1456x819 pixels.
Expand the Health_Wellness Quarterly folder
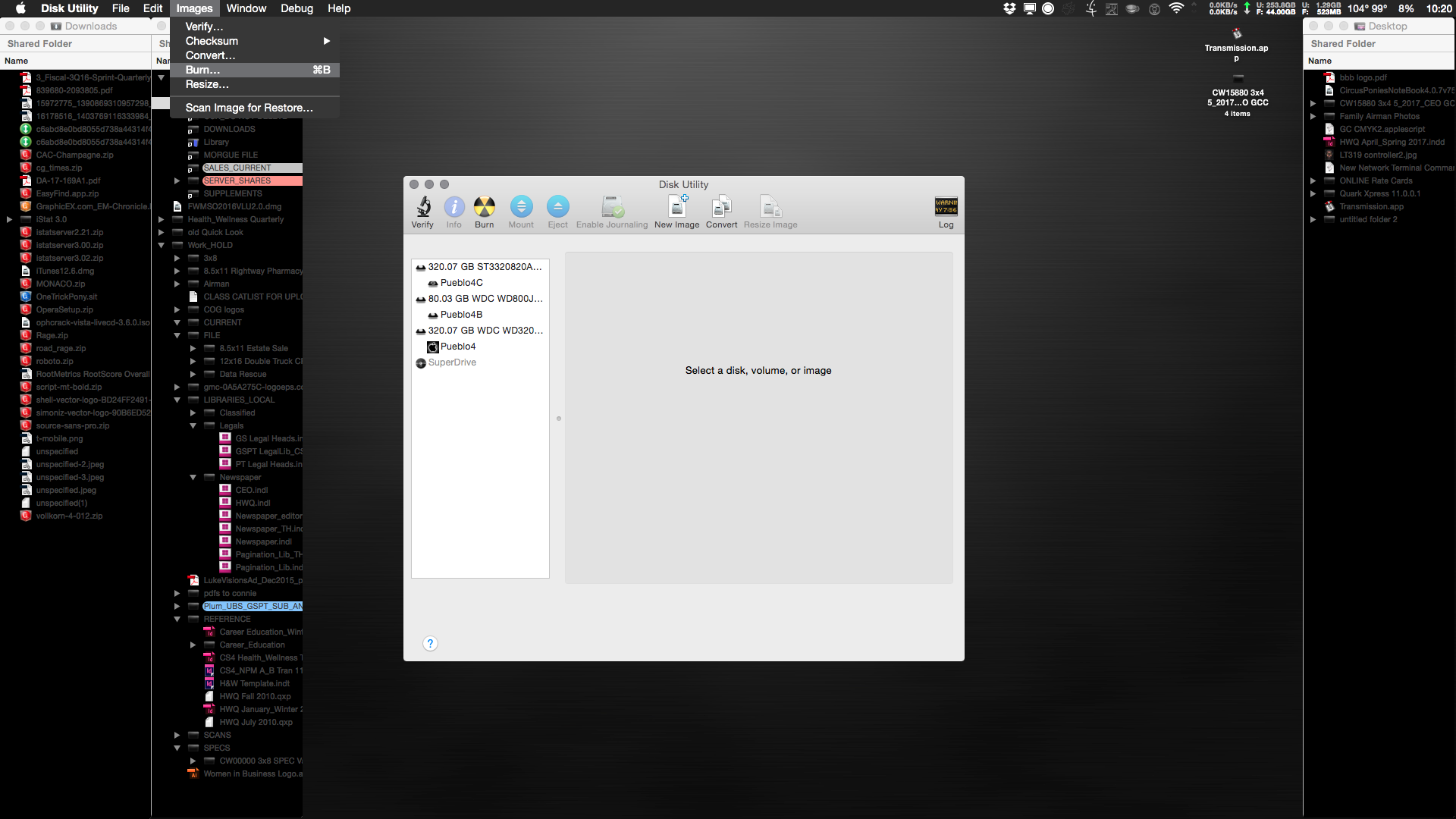point(161,219)
